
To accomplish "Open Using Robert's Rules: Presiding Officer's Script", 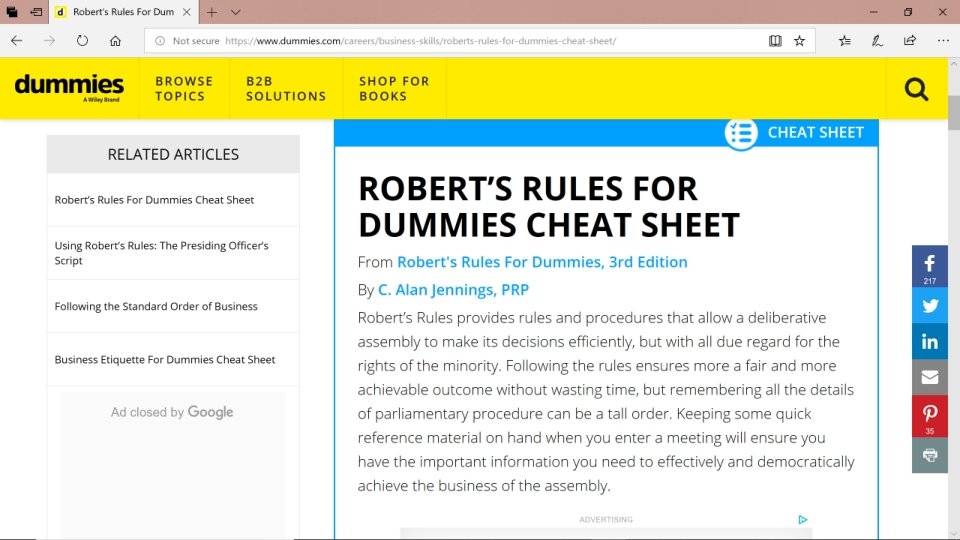I will pos(162,253).
